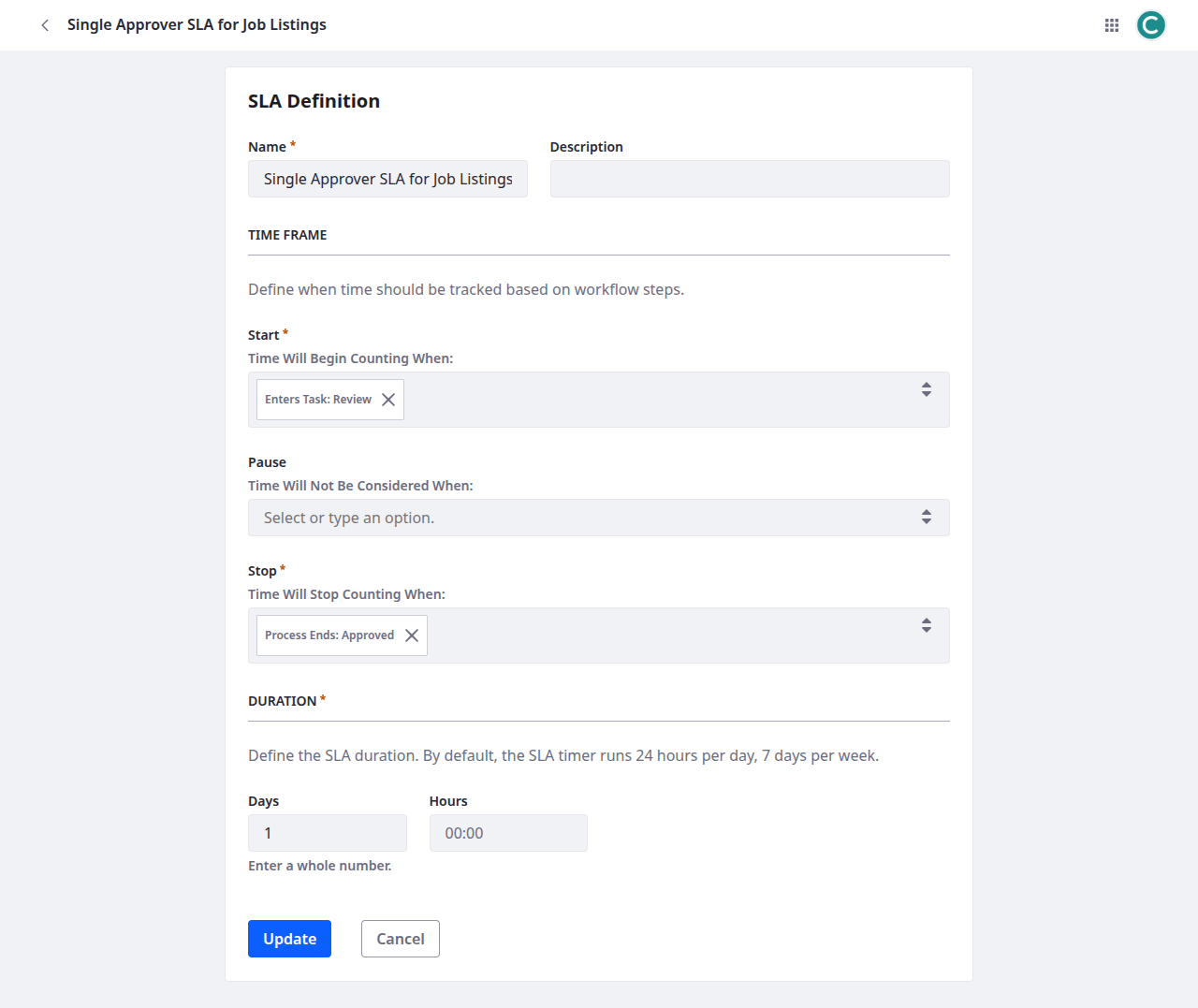Viewport: 1198px width, 1008px height.
Task: Open the applications grid menu
Action: (1112, 25)
